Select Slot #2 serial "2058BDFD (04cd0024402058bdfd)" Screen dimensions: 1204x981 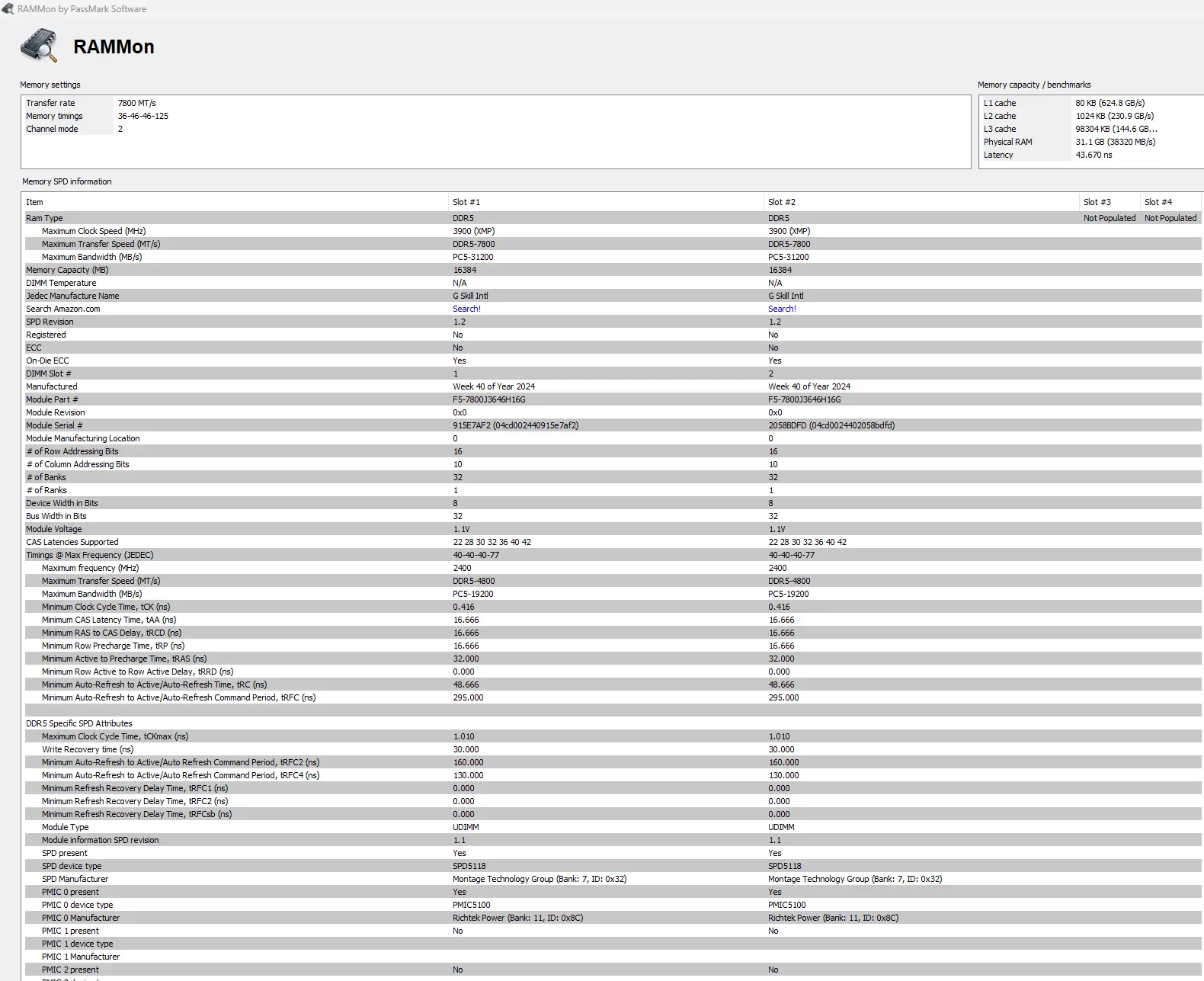[831, 425]
